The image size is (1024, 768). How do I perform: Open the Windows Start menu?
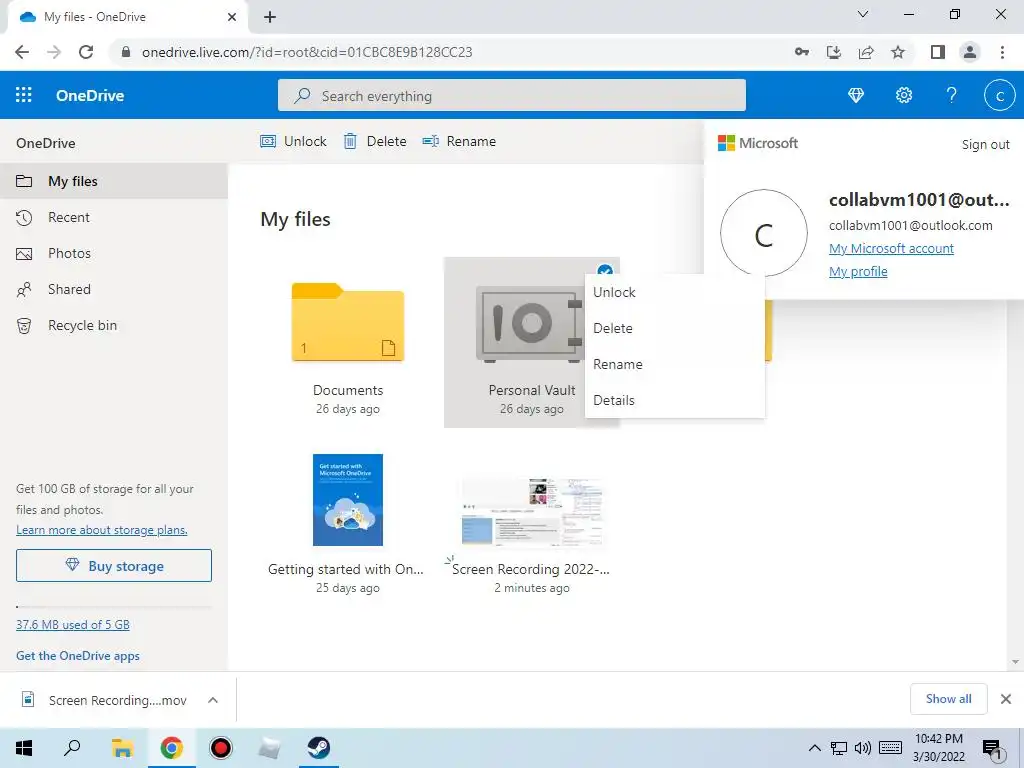[x=24, y=748]
